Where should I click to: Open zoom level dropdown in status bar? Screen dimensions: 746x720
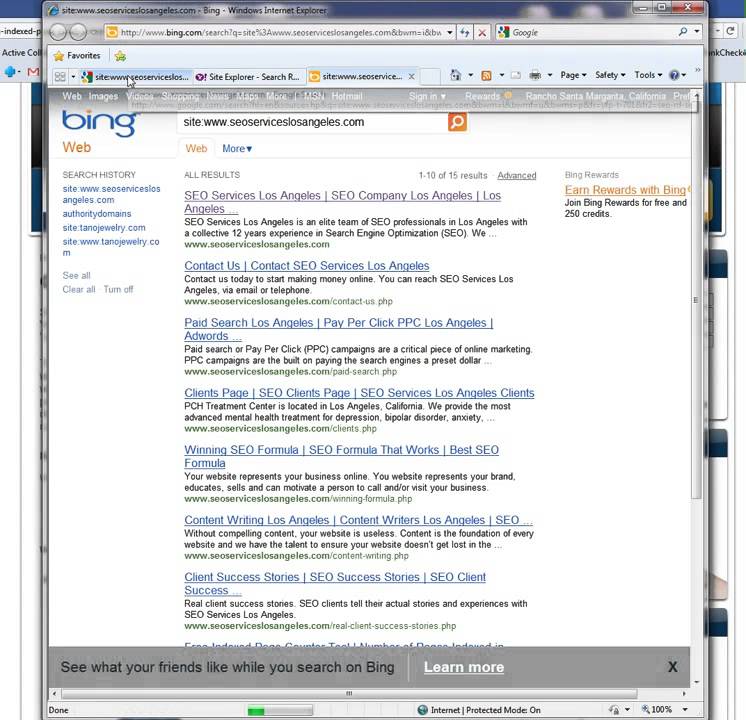point(685,710)
